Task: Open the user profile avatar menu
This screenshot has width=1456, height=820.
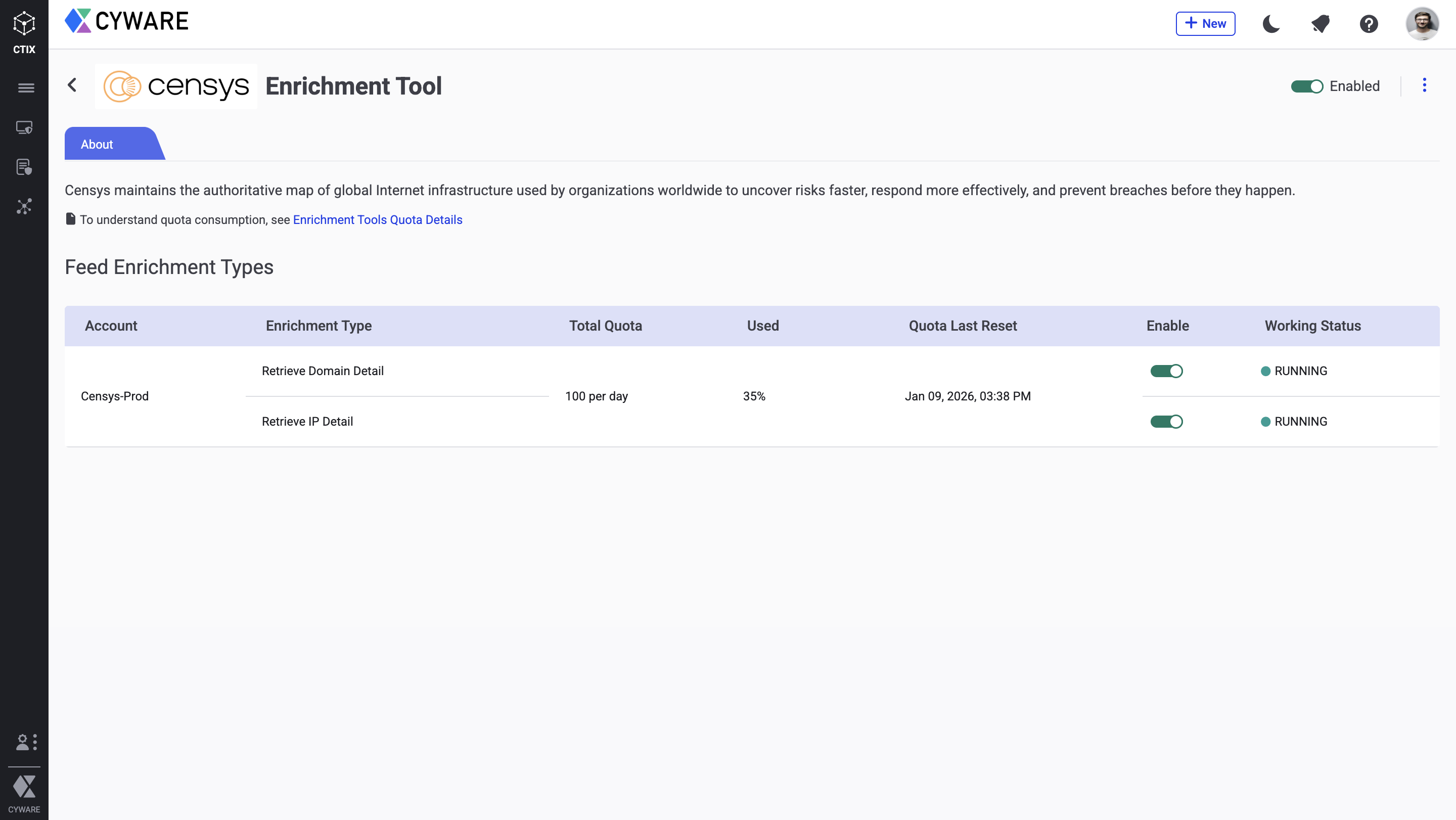Action: coord(1422,24)
